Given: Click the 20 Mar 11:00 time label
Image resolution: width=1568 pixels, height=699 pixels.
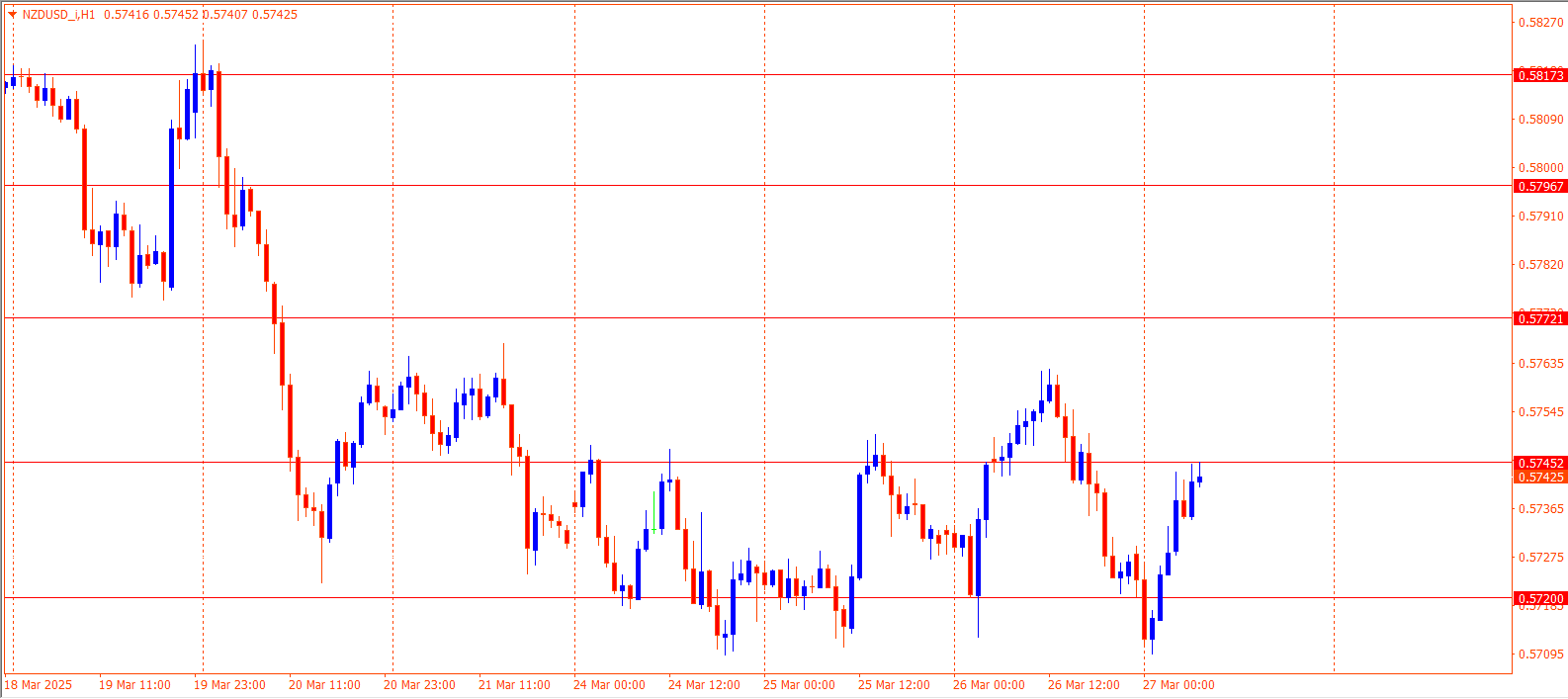Looking at the screenshot, I should (324, 685).
